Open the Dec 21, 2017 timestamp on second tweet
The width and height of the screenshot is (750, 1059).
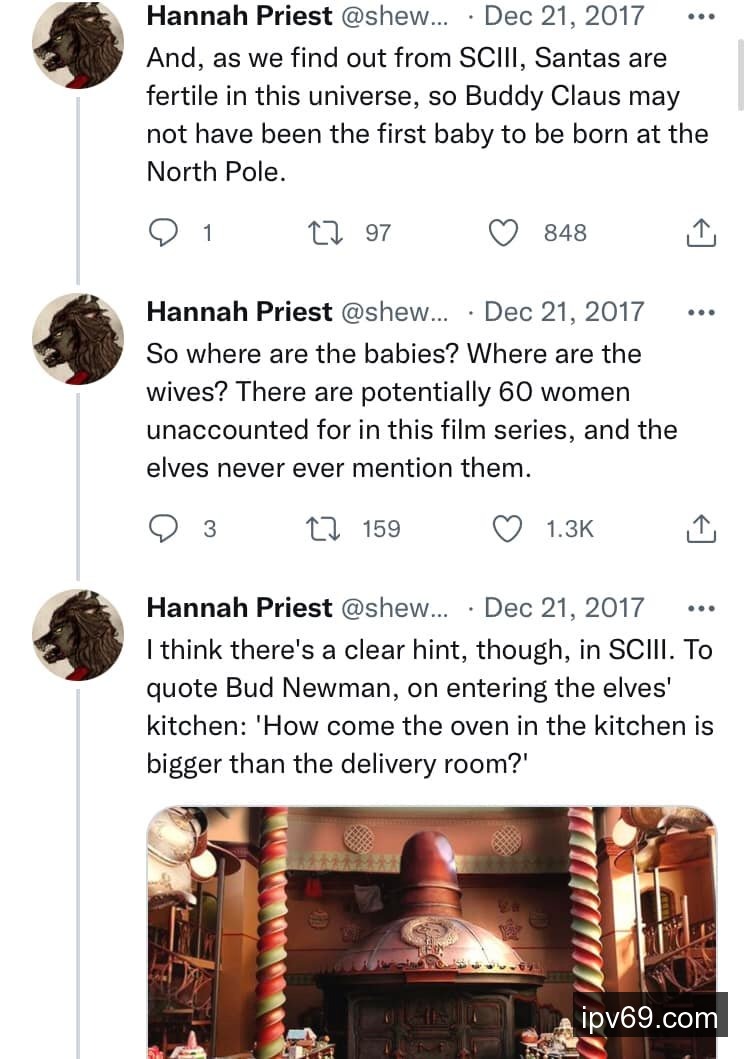click(564, 312)
